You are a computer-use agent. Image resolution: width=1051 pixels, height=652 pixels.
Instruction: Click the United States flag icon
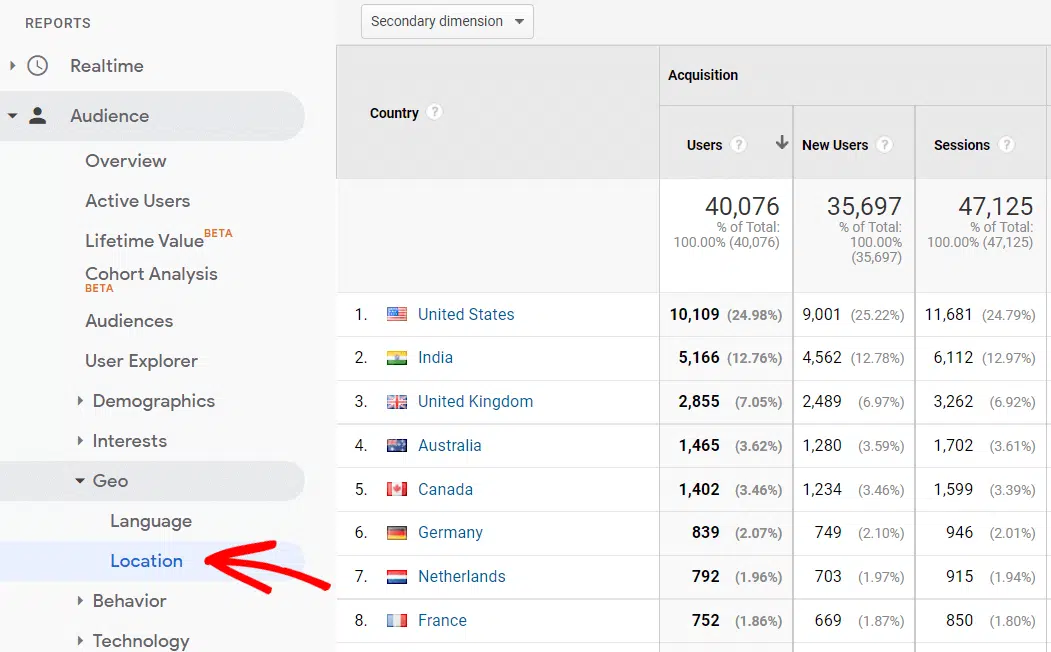coord(397,314)
